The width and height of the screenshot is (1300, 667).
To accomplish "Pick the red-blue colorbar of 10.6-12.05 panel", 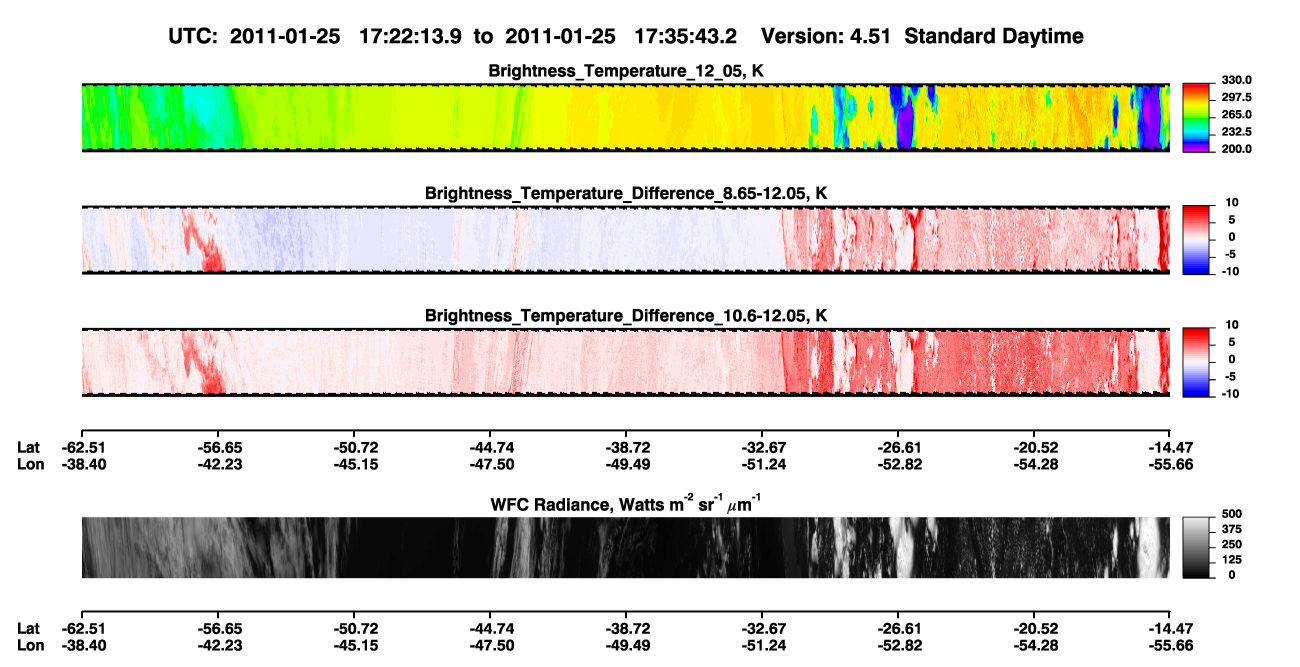I will point(1196,362).
